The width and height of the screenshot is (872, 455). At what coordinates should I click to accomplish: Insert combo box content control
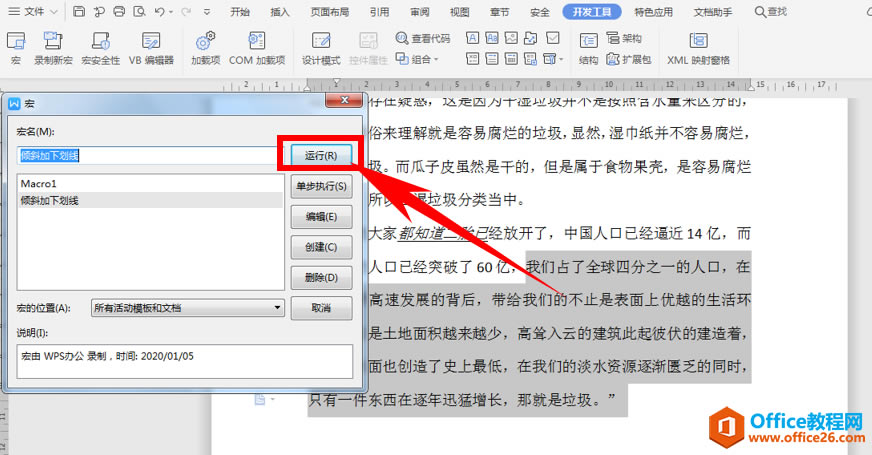point(472,58)
